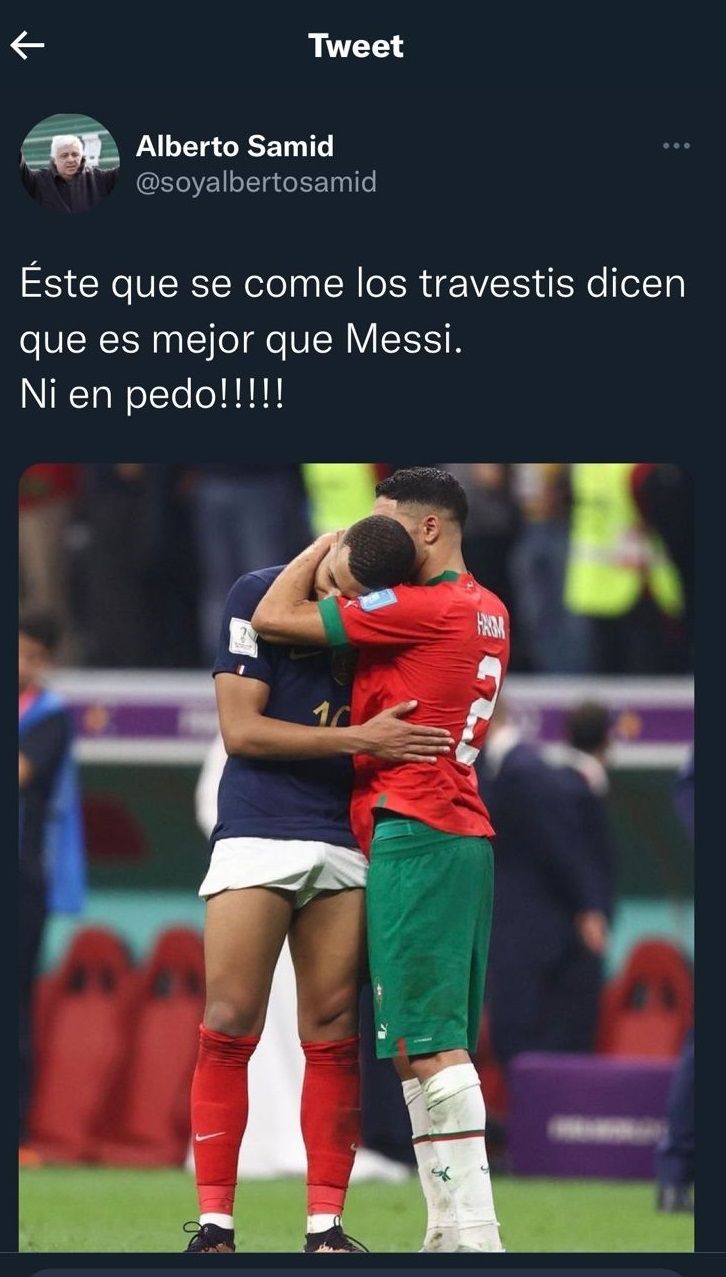Open the @soyalbertosamid handle link
Image resolution: width=726 pixels, height=1277 pixels.
click(256, 182)
